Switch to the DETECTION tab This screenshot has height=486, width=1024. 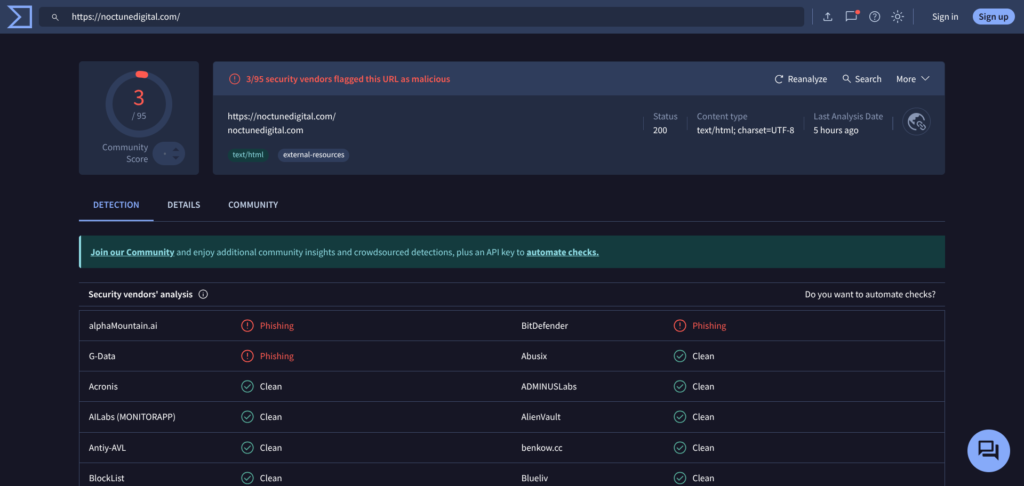116,205
